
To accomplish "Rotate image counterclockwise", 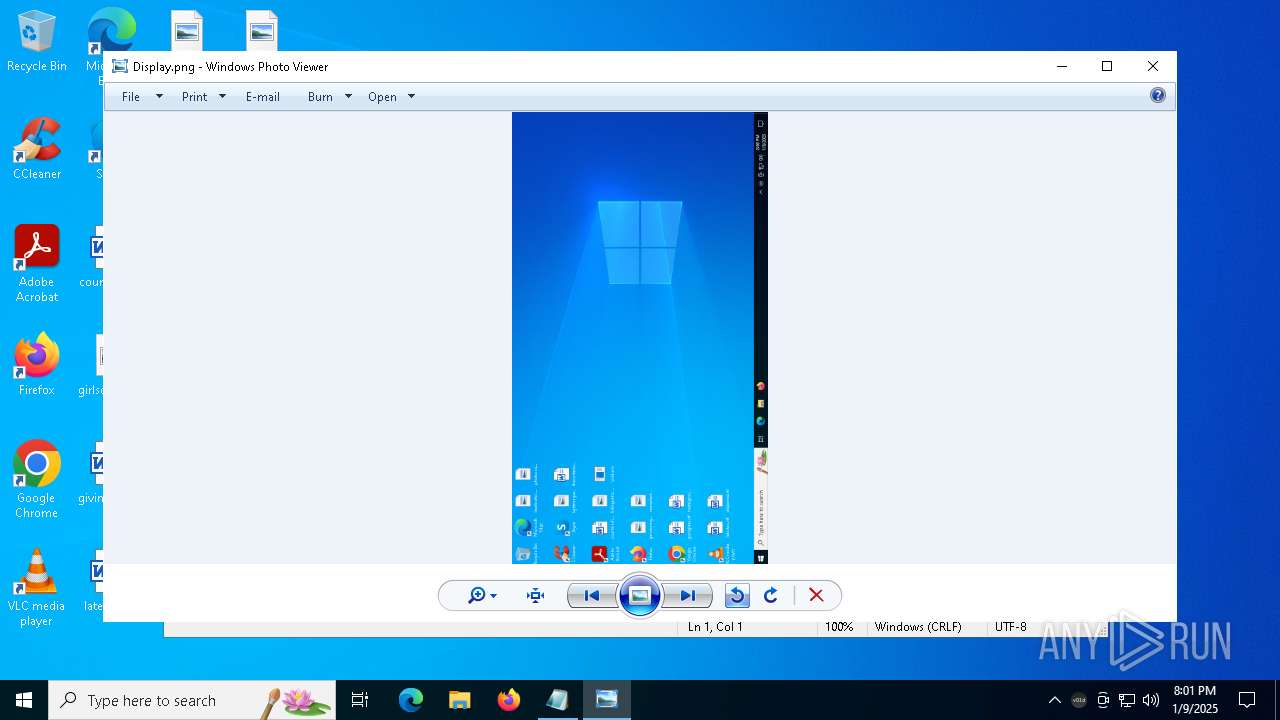I will [737, 596].
